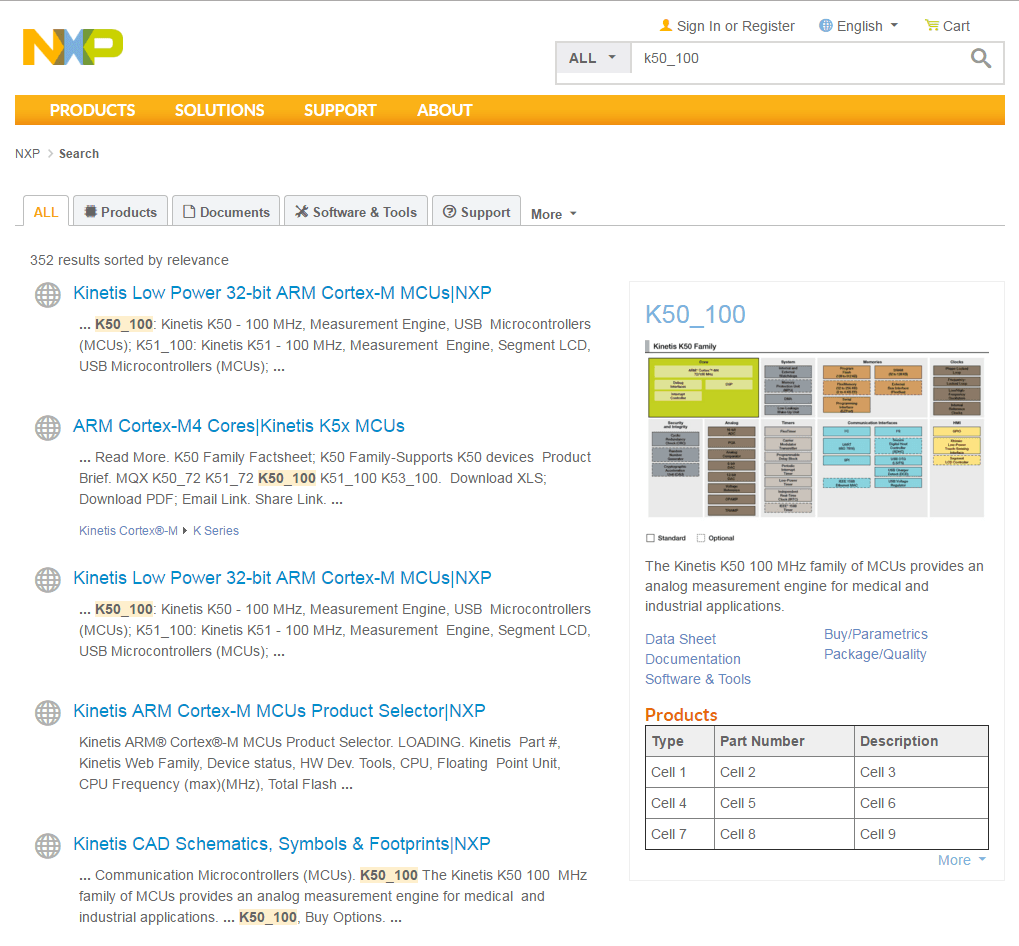Viewport: 1019px width, 946px height.
Task: Click '352 results sorted by relevance' text
Action: tap(129, 261)
